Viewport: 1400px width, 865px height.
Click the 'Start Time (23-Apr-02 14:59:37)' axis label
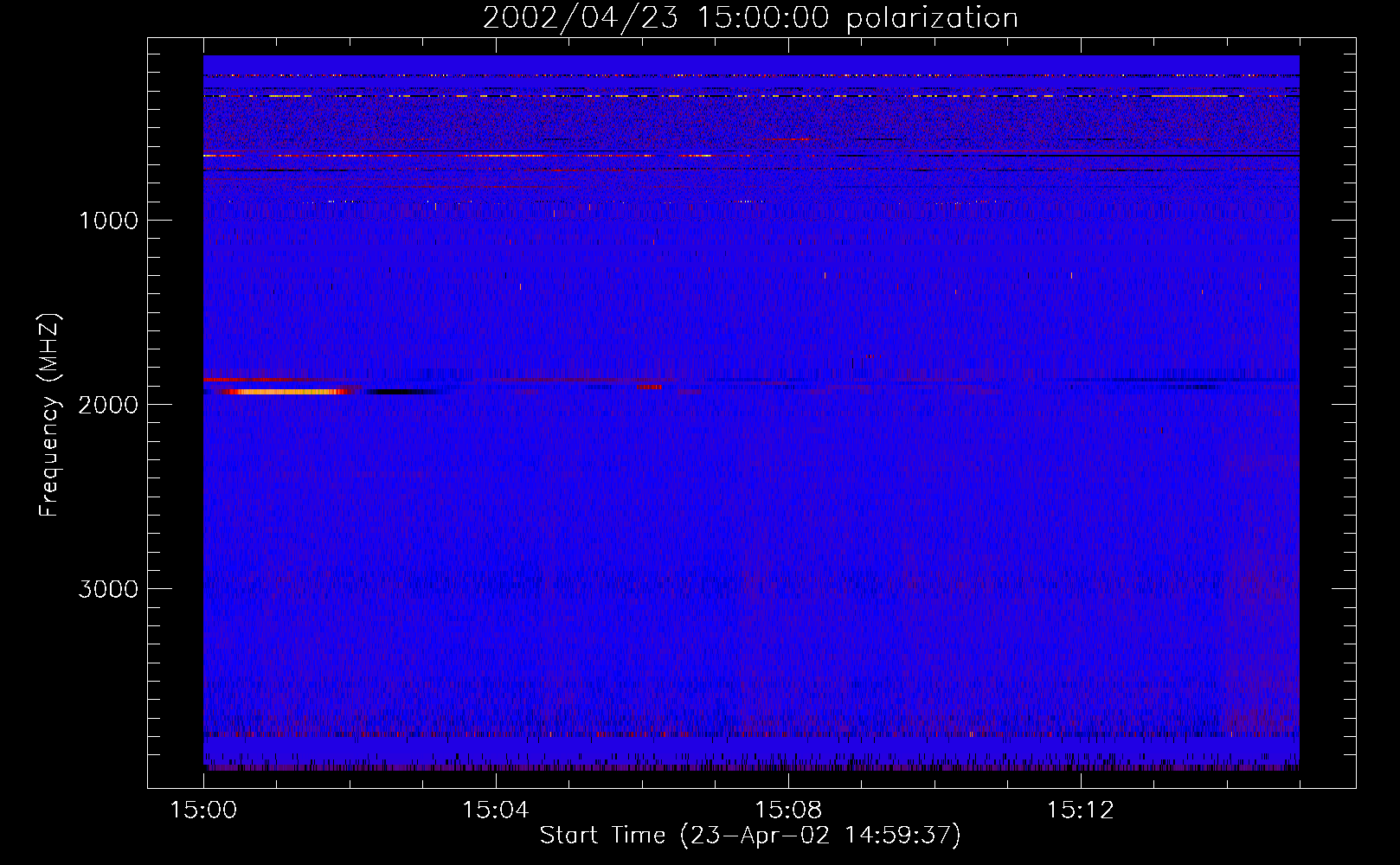[x=750, y=836]
